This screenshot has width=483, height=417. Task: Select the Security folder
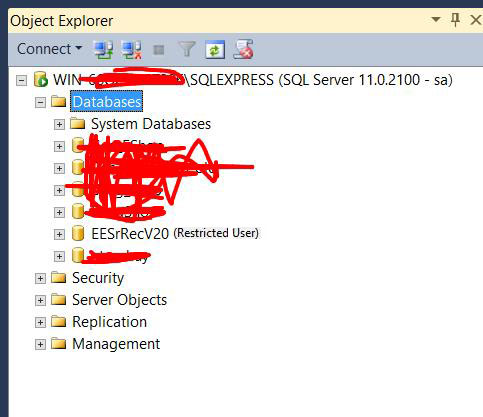coord(98,278)
